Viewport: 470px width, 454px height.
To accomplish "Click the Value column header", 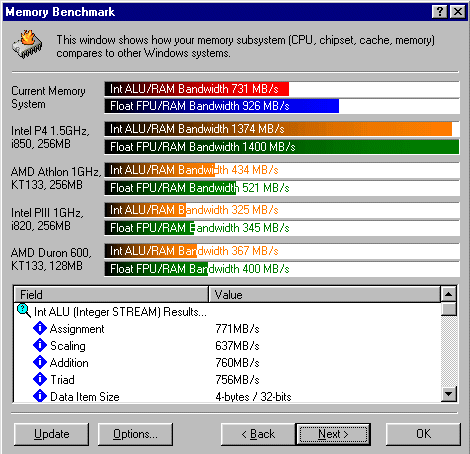I will pyautogui.click(x=324, y=295).
